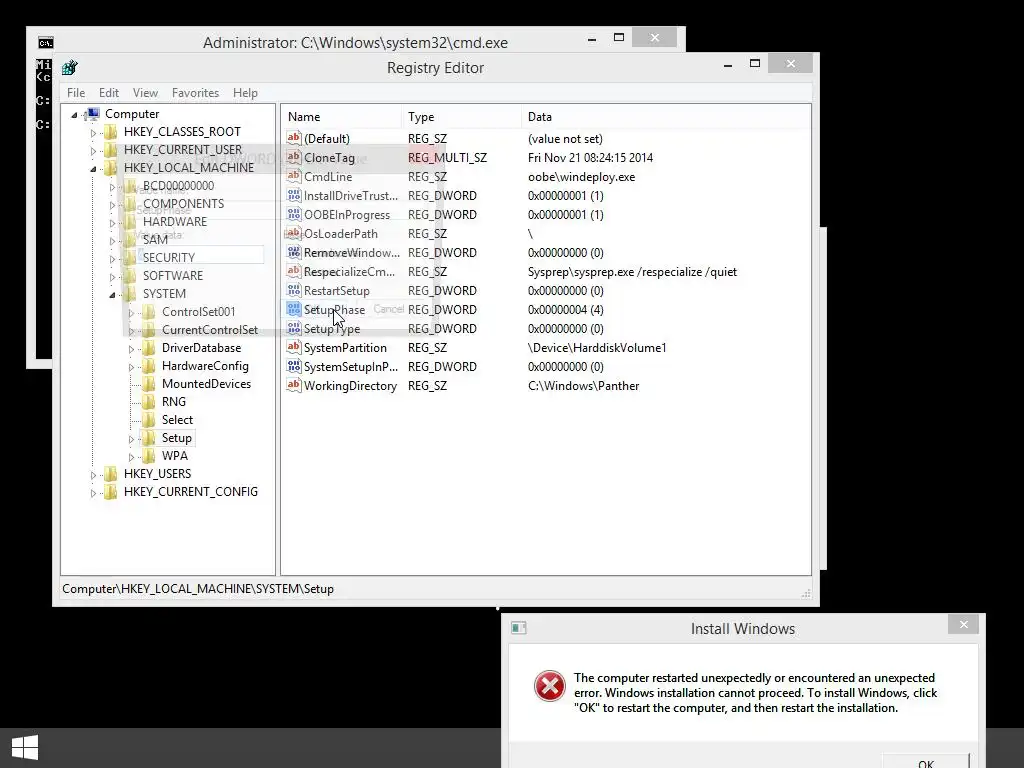Click the Setup folder icon
This screenshot has height=768, width=1024.
tap(149, 438)
